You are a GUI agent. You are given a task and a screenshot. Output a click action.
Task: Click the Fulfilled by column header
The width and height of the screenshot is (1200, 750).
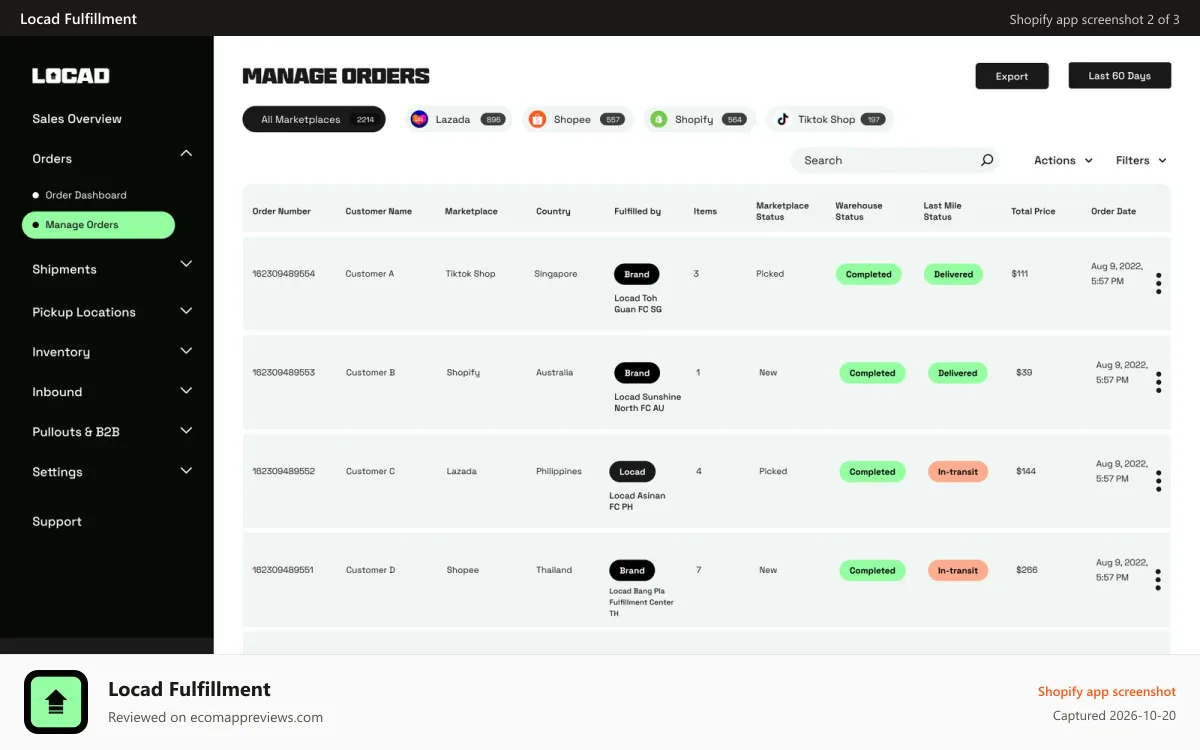(637, 212)
